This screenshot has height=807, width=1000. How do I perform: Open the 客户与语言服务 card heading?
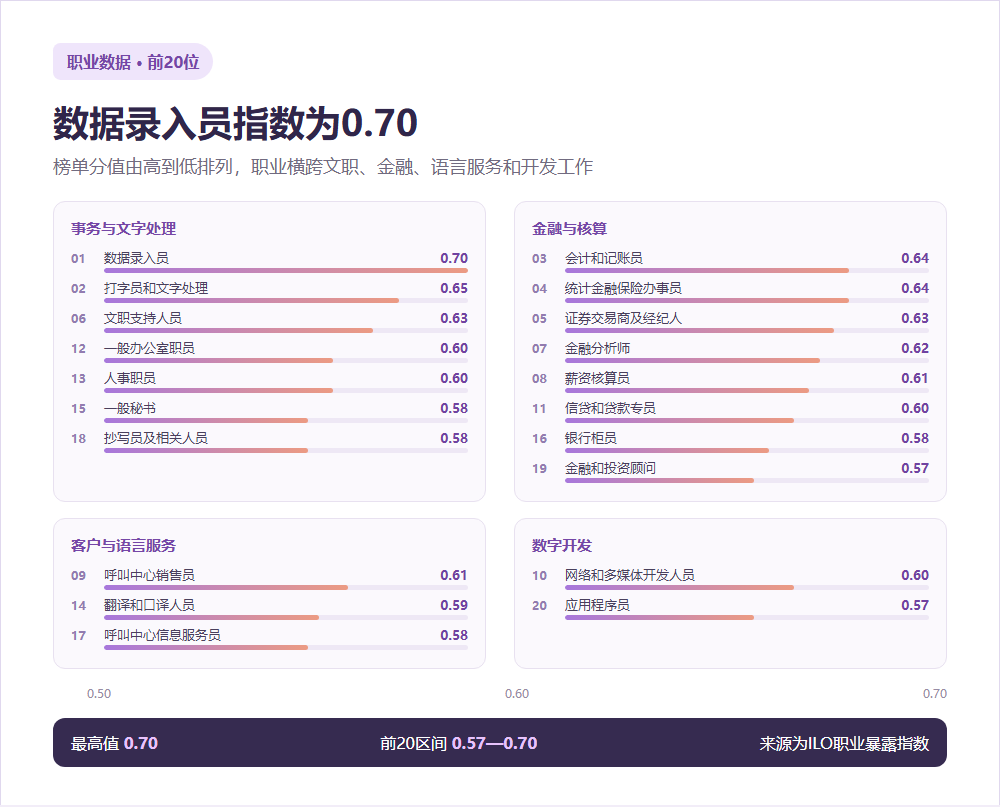tap(123, 545)
